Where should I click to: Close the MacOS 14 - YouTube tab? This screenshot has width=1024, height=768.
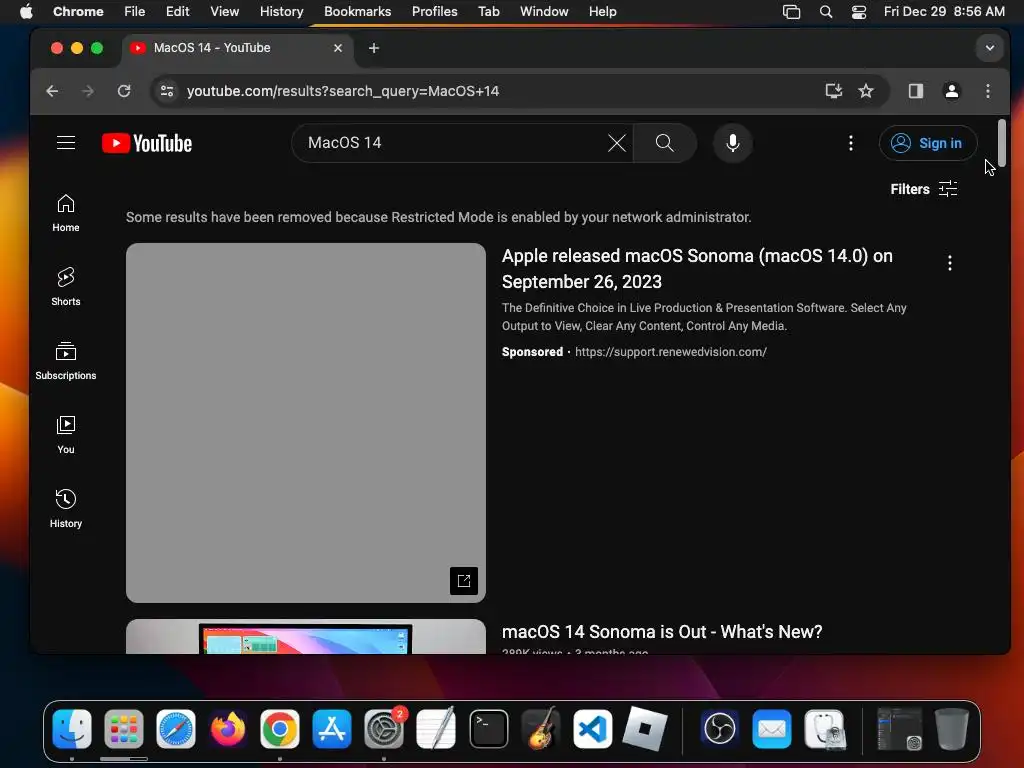tap(338, 48)
